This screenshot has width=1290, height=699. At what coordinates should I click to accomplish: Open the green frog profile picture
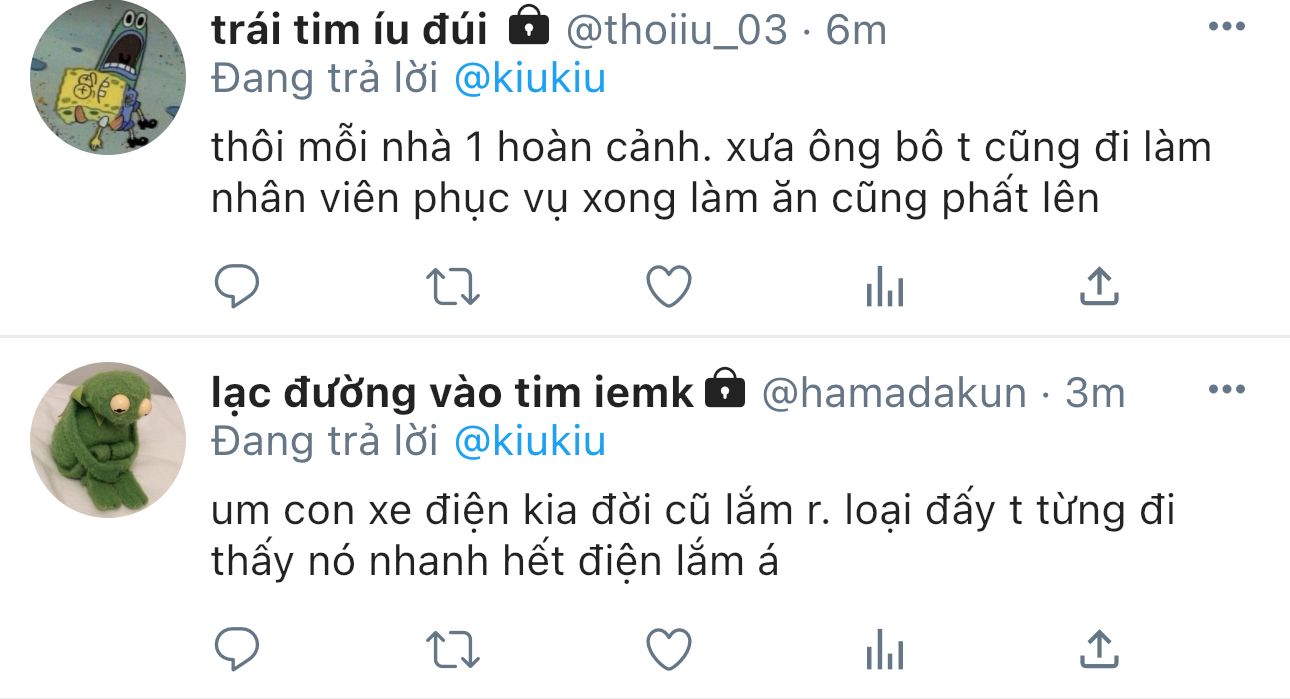pos(108,440)
